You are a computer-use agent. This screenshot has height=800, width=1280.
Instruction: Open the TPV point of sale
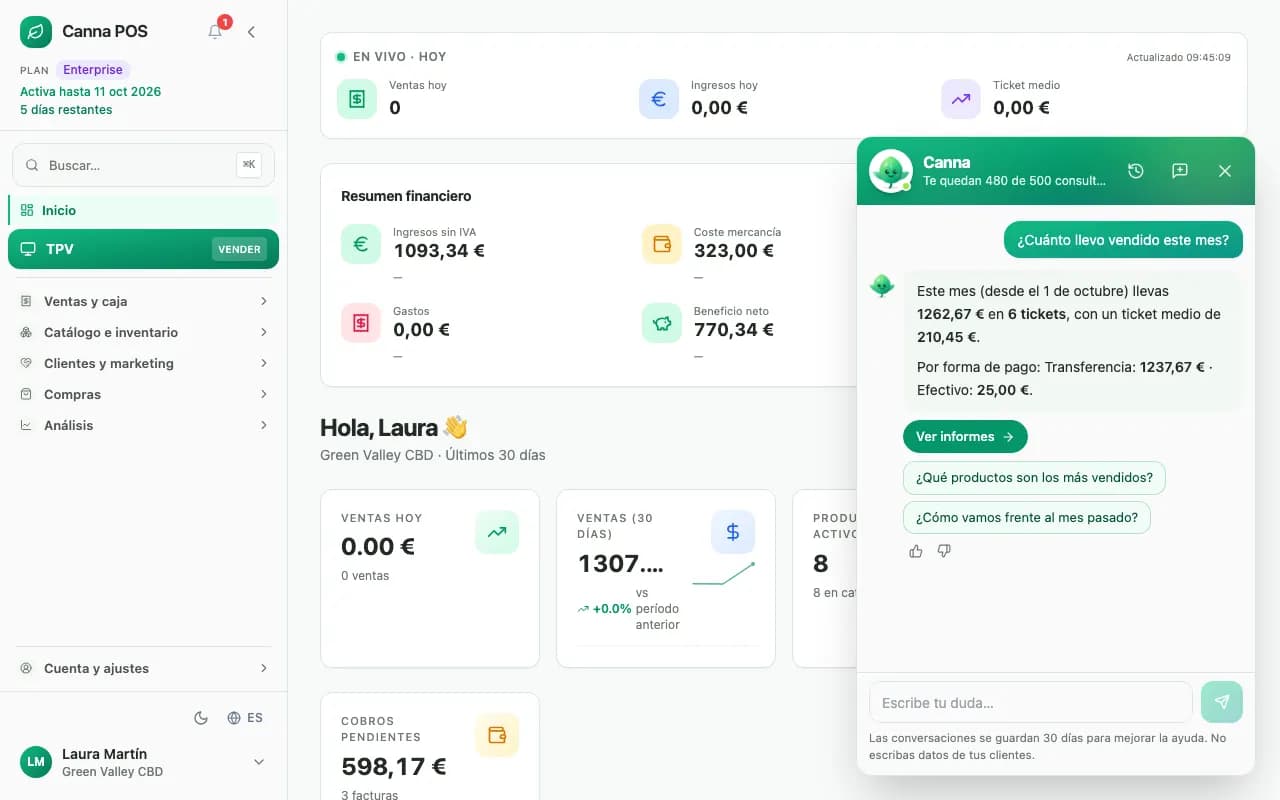click(x=143, y=249)
